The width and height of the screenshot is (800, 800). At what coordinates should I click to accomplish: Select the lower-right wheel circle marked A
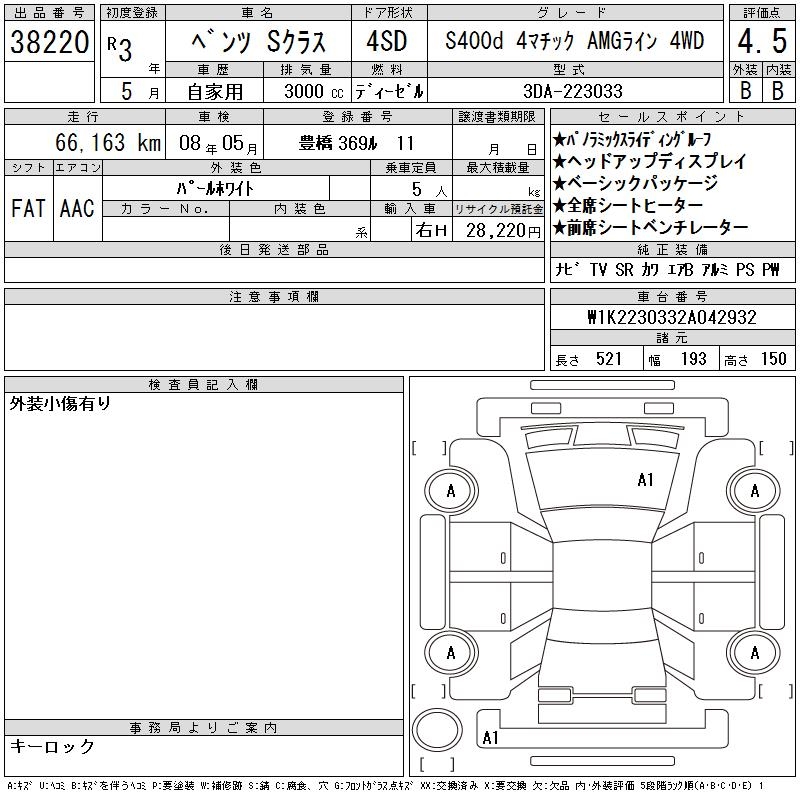pyautogui.click(x=753, y=653)
